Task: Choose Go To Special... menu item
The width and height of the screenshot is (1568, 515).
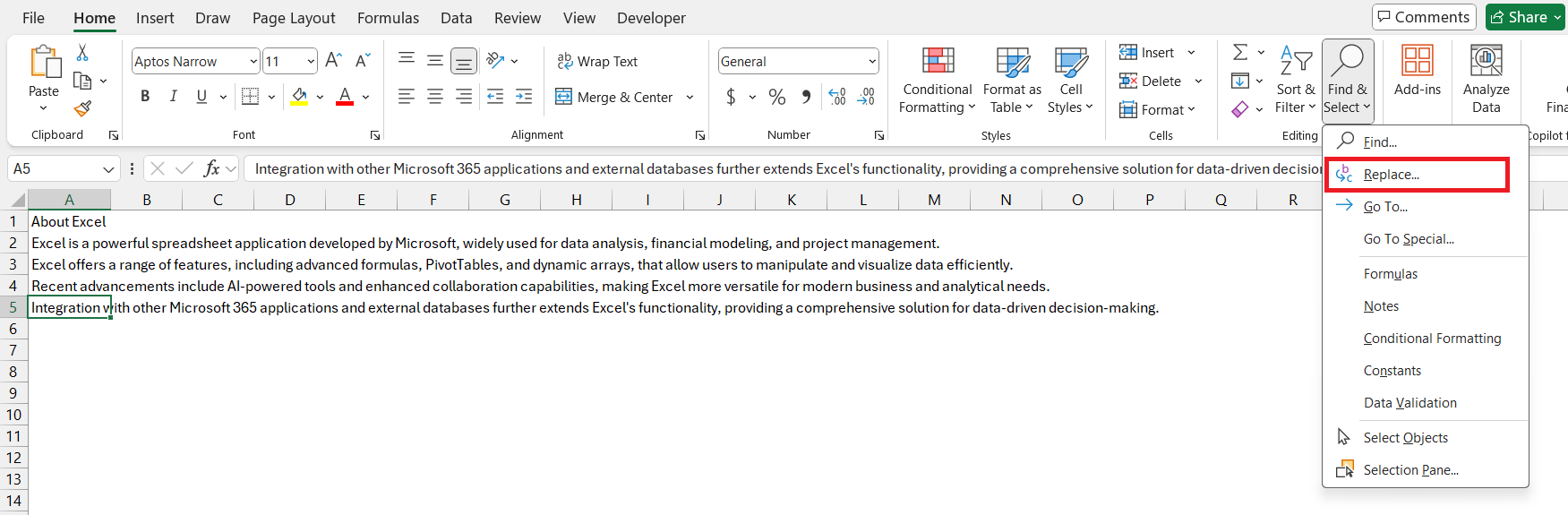Action: click(1425, 239)
